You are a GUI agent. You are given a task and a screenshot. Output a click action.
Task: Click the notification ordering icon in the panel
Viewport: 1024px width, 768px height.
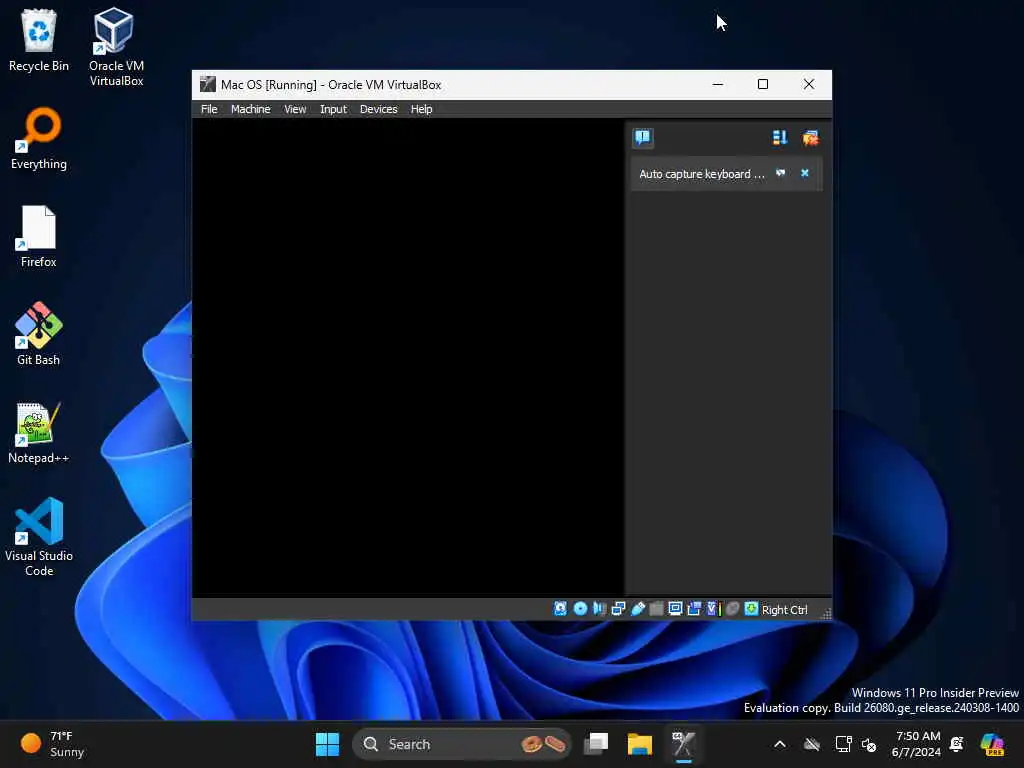[780, 137]
